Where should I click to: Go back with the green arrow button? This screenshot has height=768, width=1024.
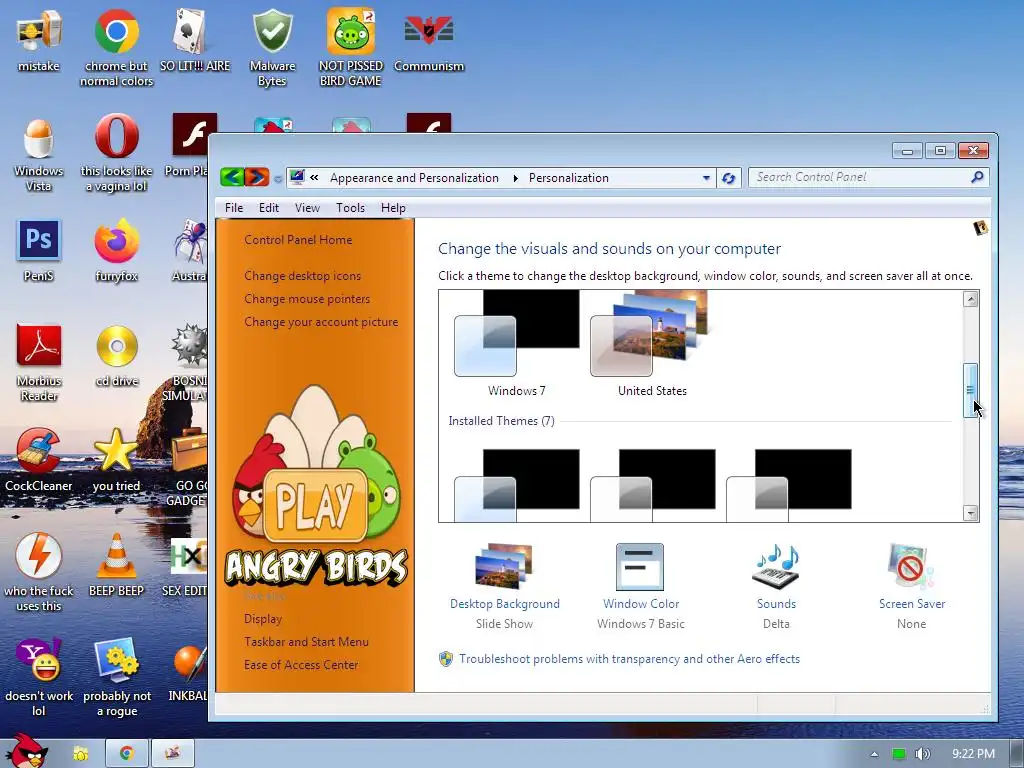coord(232,177)
